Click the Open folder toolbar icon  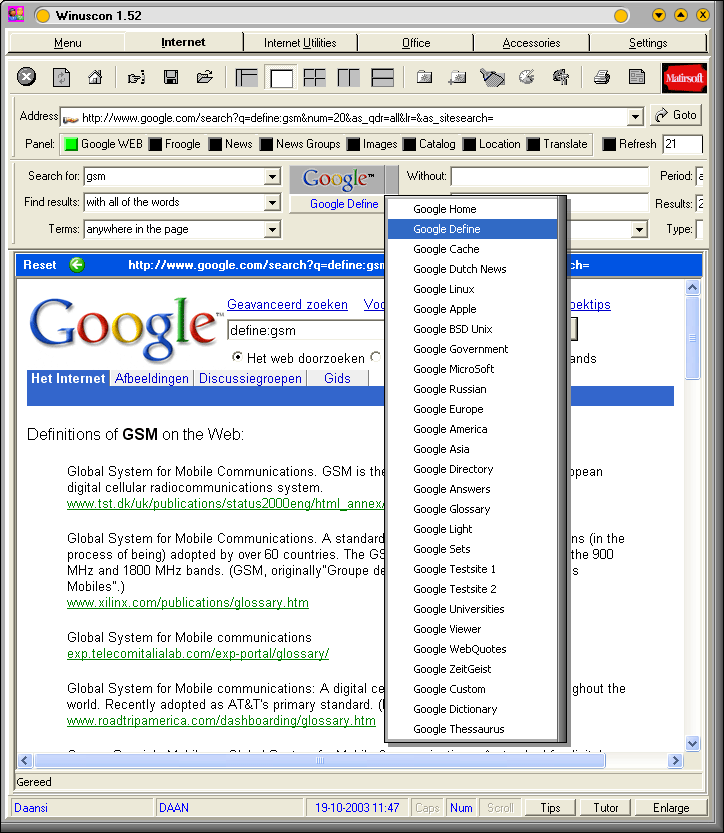205,78
